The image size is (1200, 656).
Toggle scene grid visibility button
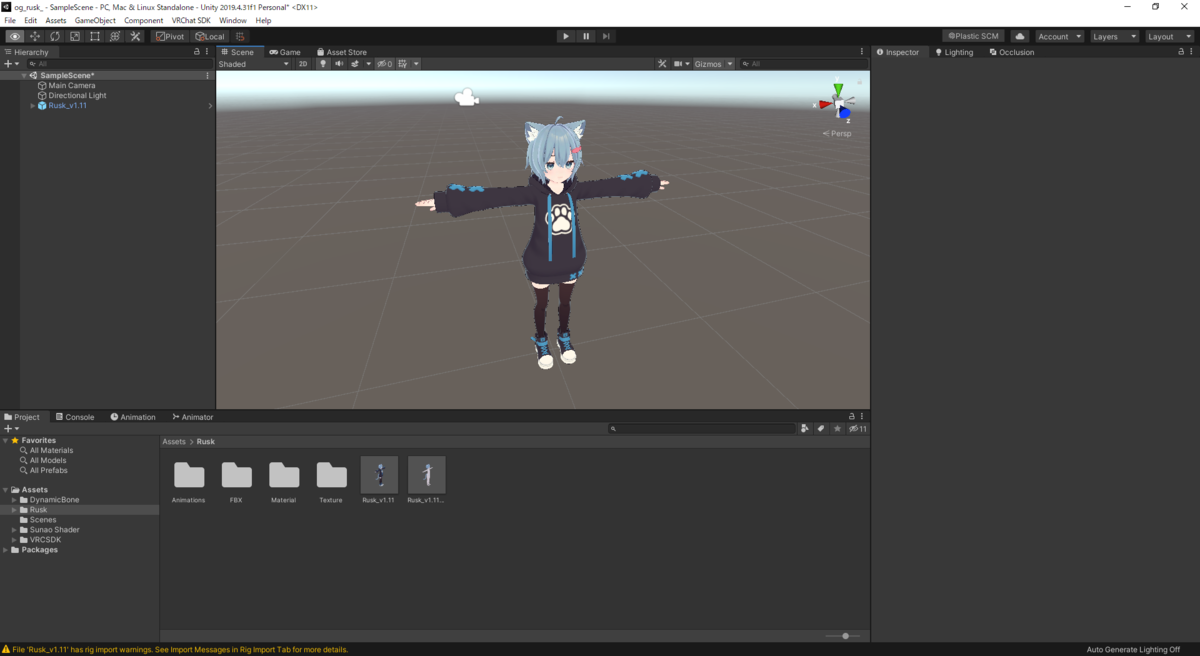[403, 64]
